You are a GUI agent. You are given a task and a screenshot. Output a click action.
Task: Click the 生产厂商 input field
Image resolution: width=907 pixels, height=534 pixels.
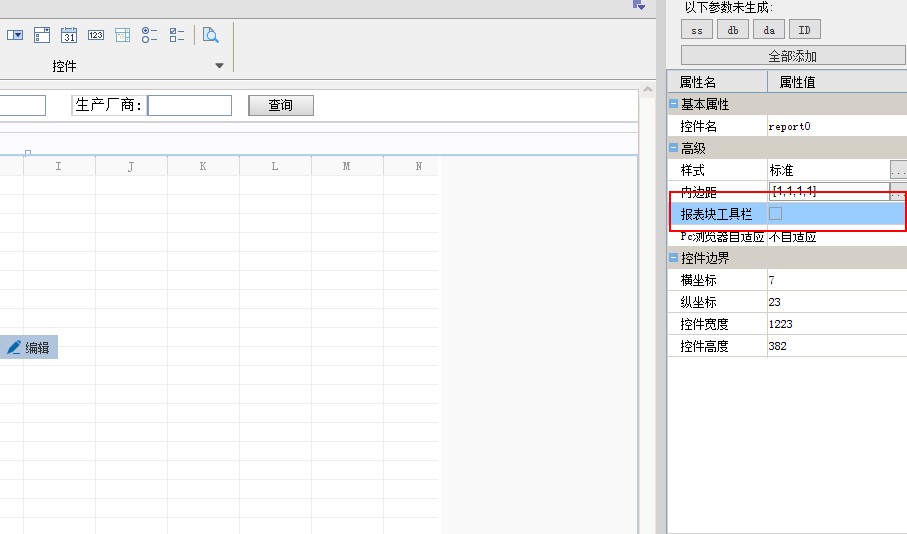pos(190,105)
